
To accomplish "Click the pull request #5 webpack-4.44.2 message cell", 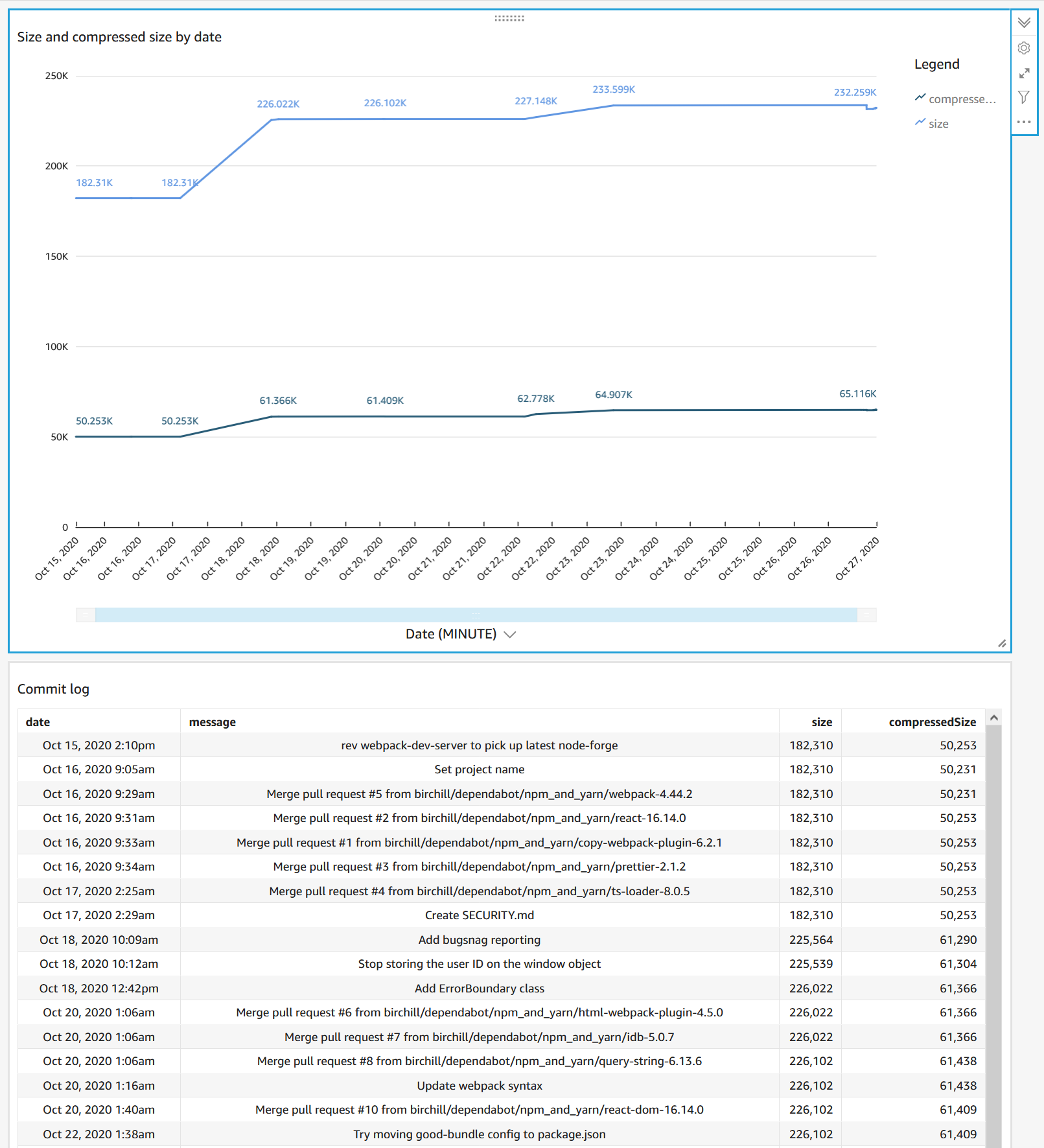I will click(x=480, y=794).
